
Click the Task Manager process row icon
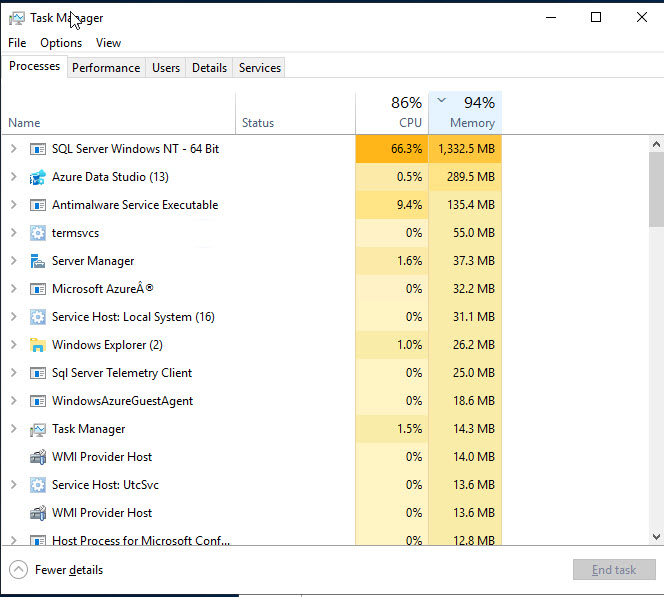(x=38, y=429)
